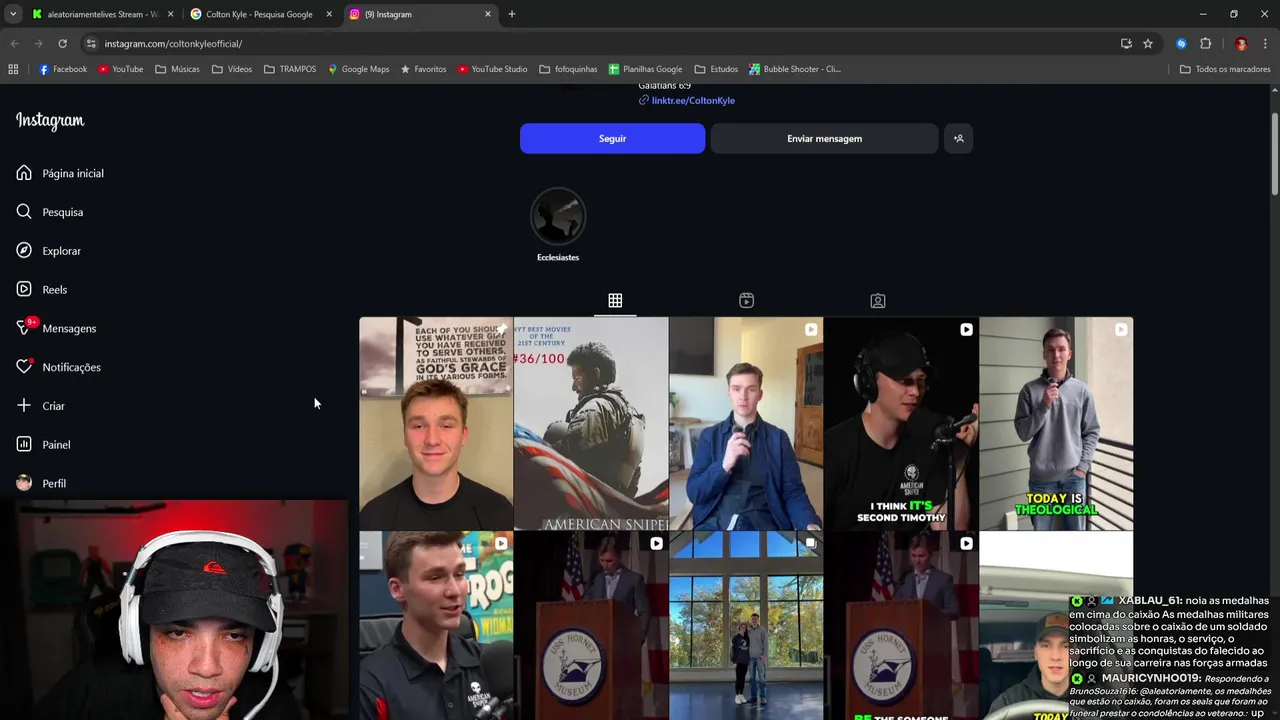Viewport: 1280px width, 720px height.
Task: Open the apps grid in bookmarks bar
Action: pyautogui.click(x=13, y=69)
